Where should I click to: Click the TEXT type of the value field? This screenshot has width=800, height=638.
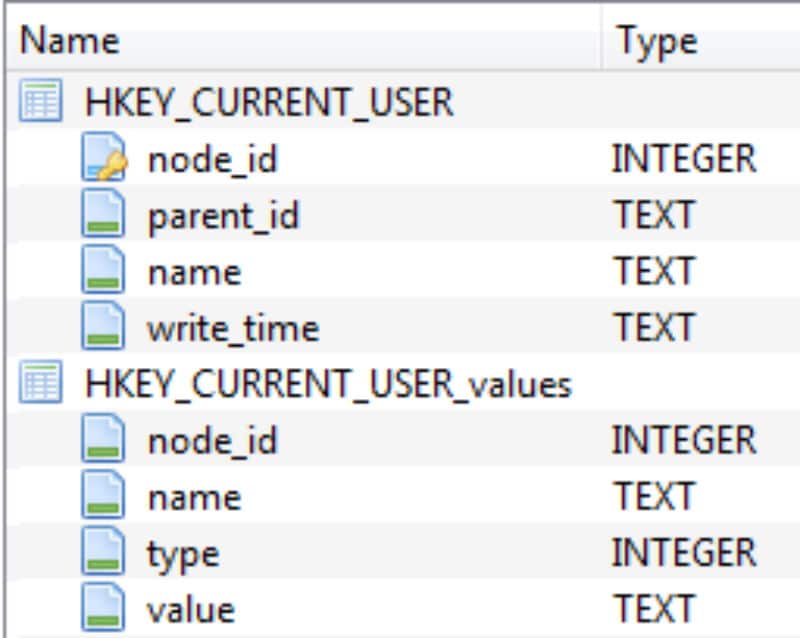[652, 609]
